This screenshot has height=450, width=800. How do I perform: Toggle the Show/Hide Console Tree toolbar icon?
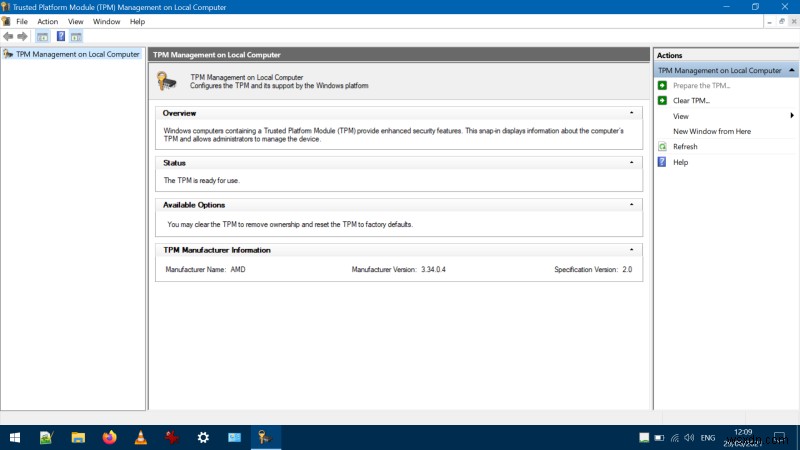click(42, 37)
